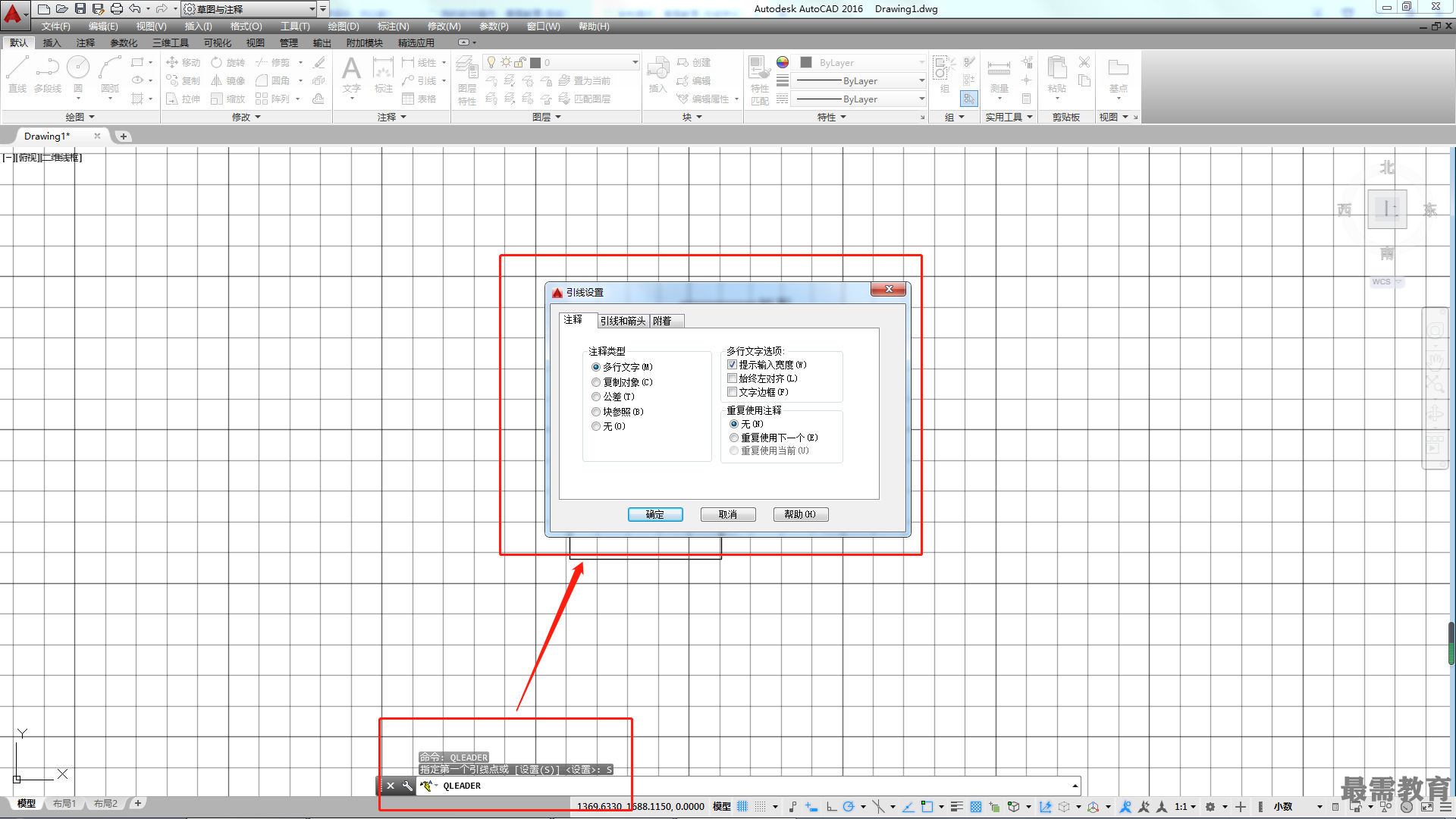The image size is (1456, 819).
Task: Click the Undo icon in quick access toolbar
Action: pyautogui.click(x=134, y=9)
